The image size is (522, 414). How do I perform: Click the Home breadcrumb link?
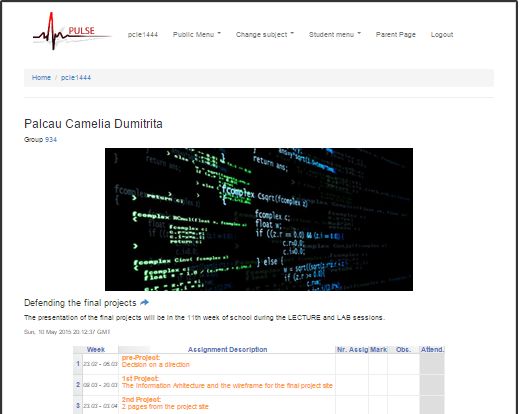41,77
